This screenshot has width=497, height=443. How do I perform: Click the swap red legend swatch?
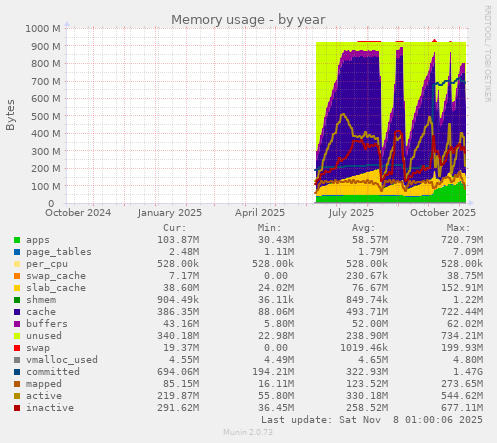[x=17, y=348]
